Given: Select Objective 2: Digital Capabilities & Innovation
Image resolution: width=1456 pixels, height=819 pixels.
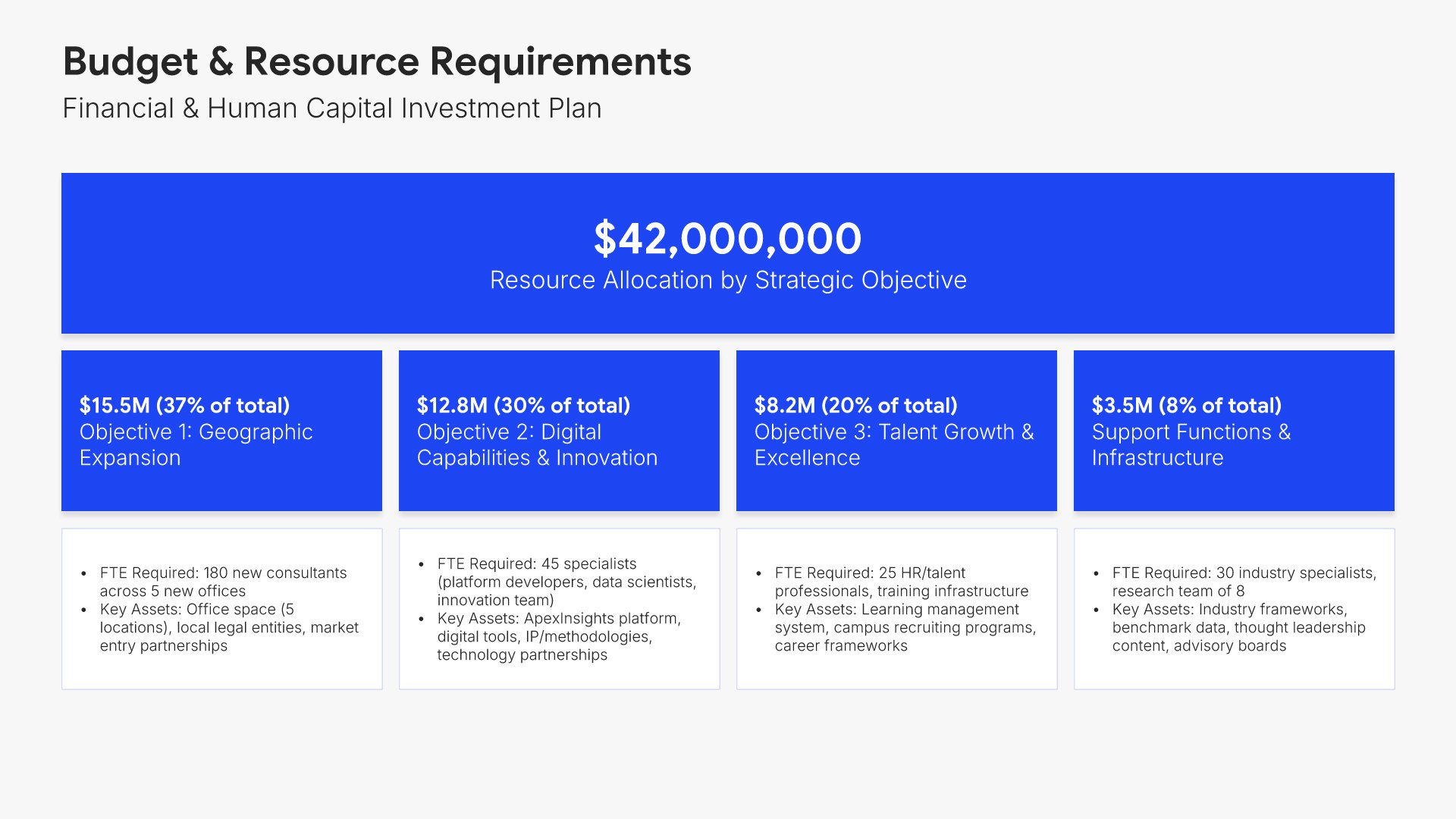Looking at the screenshot, I should (537, 445).
